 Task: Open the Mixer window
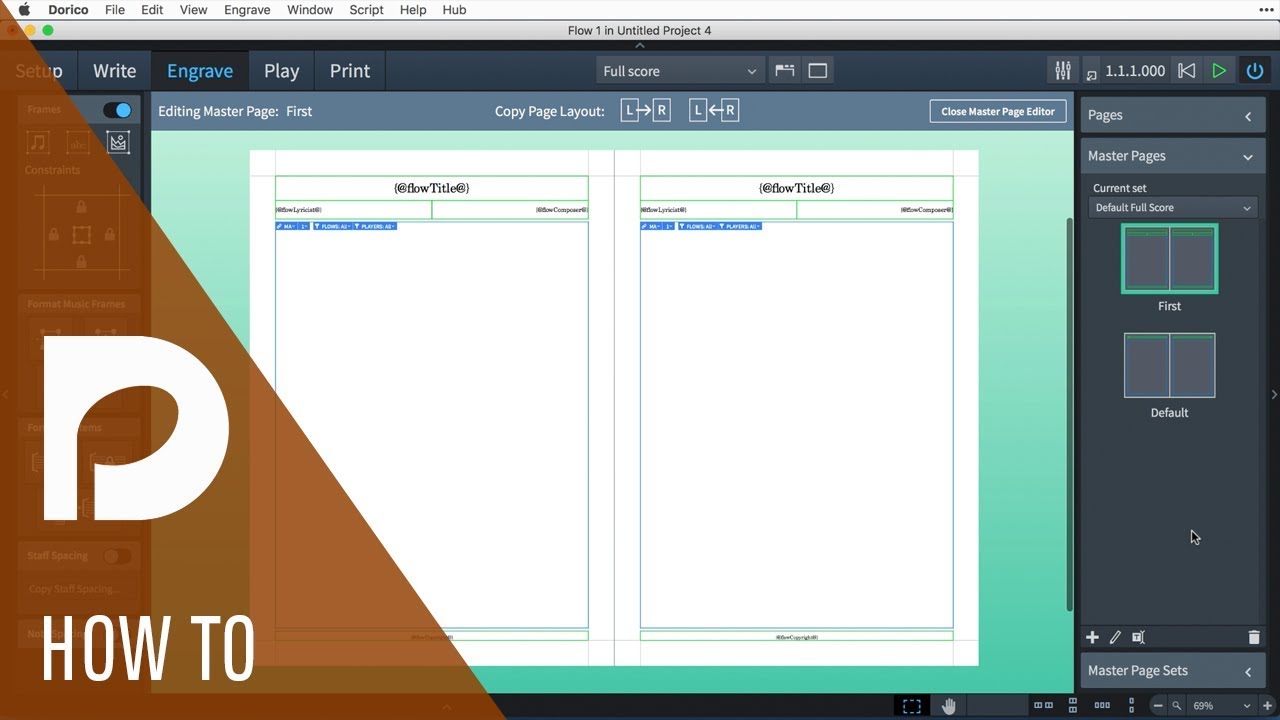click(x=1062, y=71)
